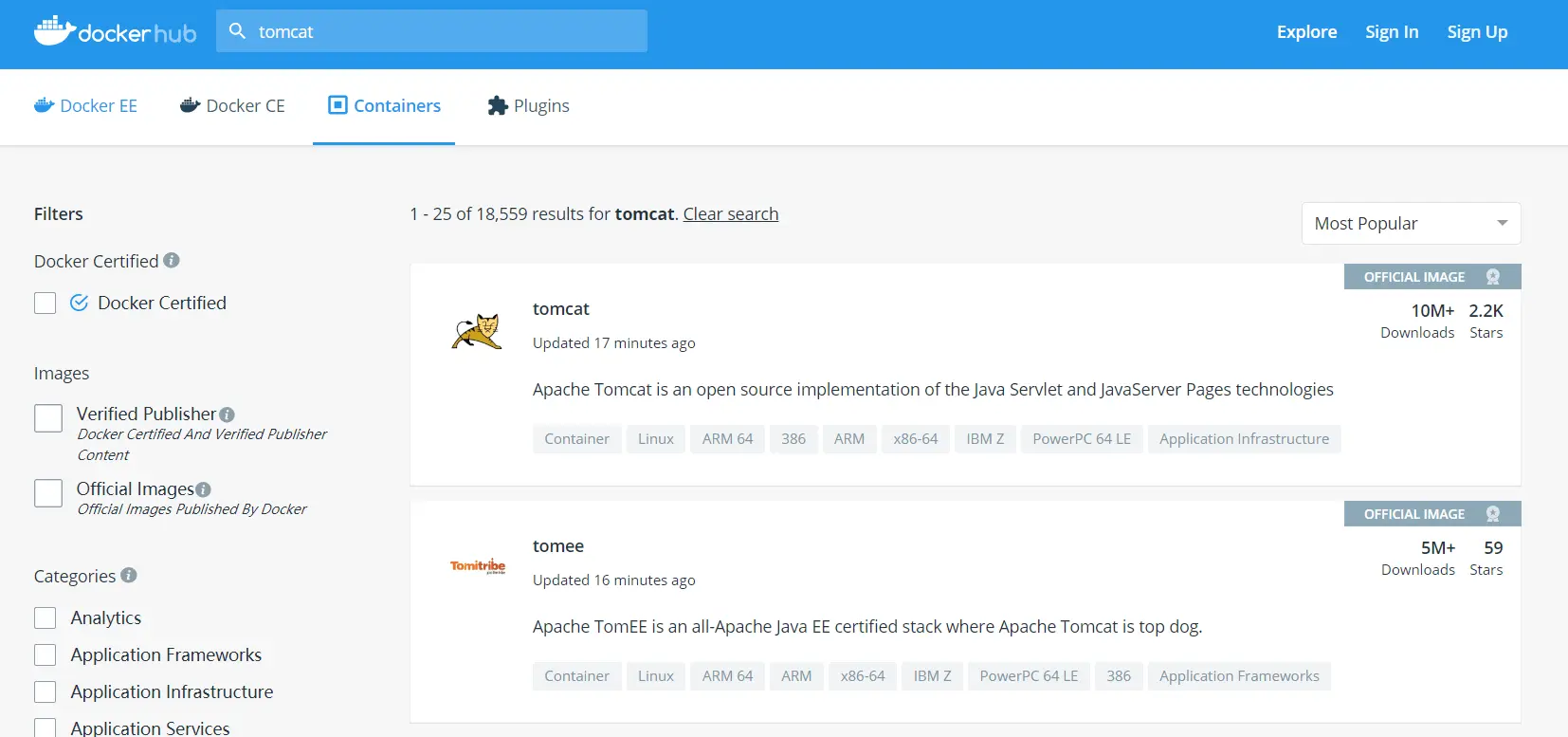Click the Docker Hub whale logo

[116, 31]
